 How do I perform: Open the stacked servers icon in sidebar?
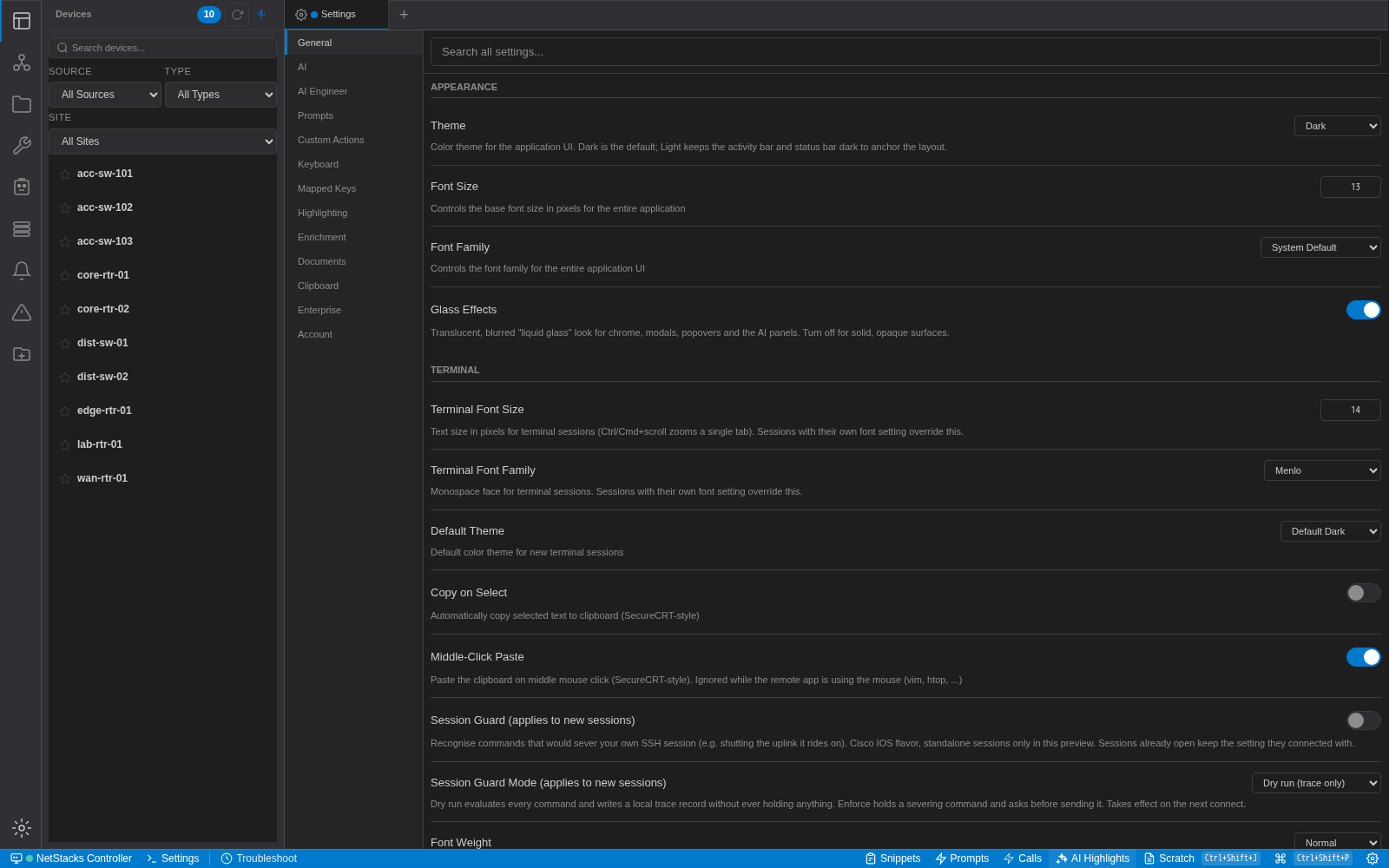click(x=22, y=229)
